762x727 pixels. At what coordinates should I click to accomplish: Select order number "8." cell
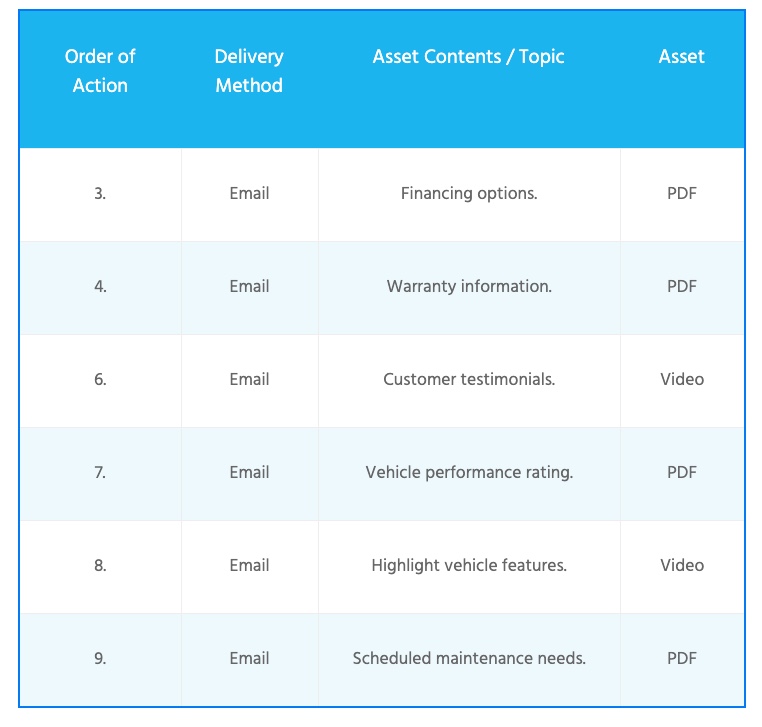100,565
